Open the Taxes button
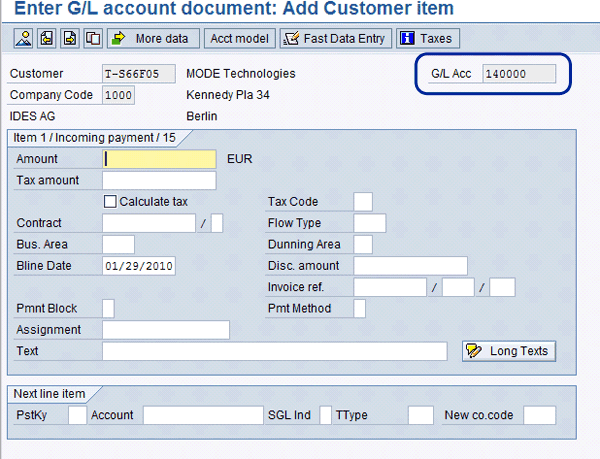The height and width of the screenshot is (459, 600). [425, 39]
